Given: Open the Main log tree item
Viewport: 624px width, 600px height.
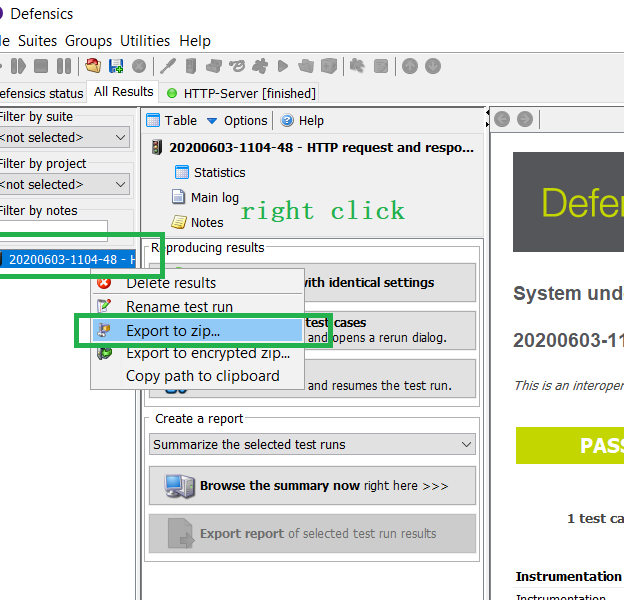Looking at the screenshot, I should tap(205, 197).
